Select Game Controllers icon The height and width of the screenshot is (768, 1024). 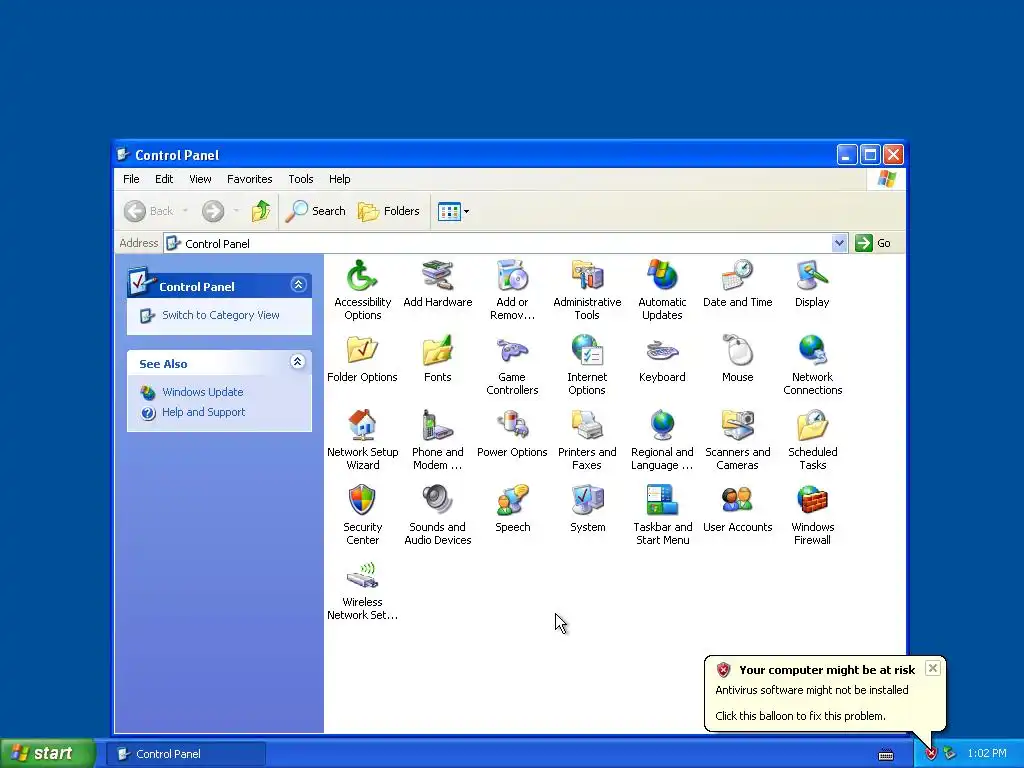click(512, 351)
